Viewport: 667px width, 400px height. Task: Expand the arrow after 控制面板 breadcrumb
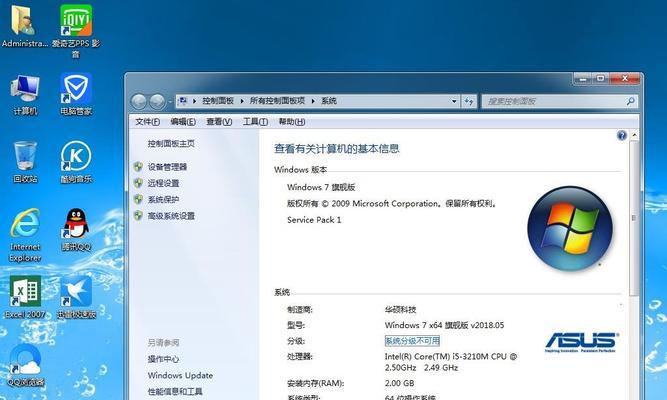[x=242, y=101]
